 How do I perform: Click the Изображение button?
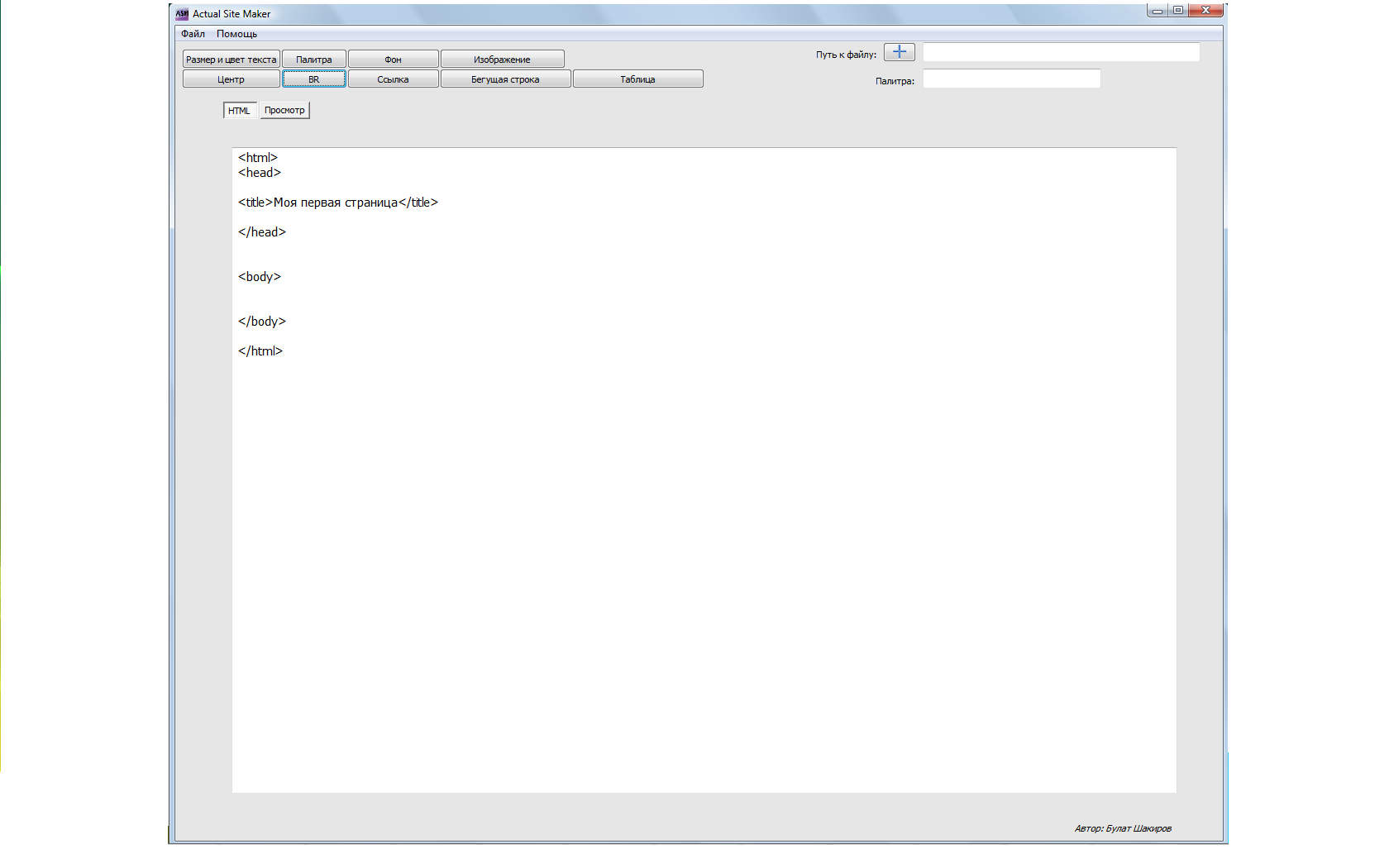point(503,59)
